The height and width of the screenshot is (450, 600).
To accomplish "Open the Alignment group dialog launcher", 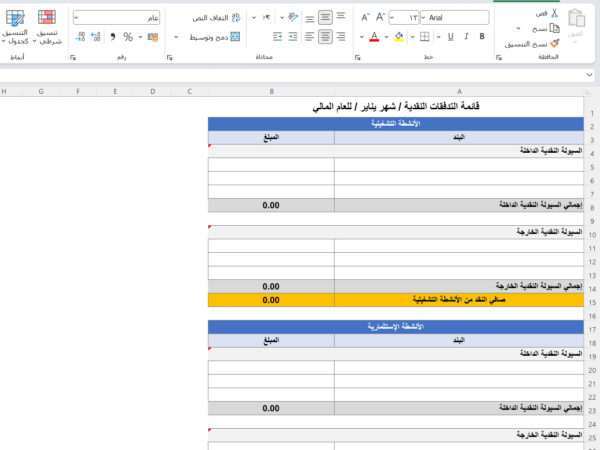I will [x=170, y=57].
